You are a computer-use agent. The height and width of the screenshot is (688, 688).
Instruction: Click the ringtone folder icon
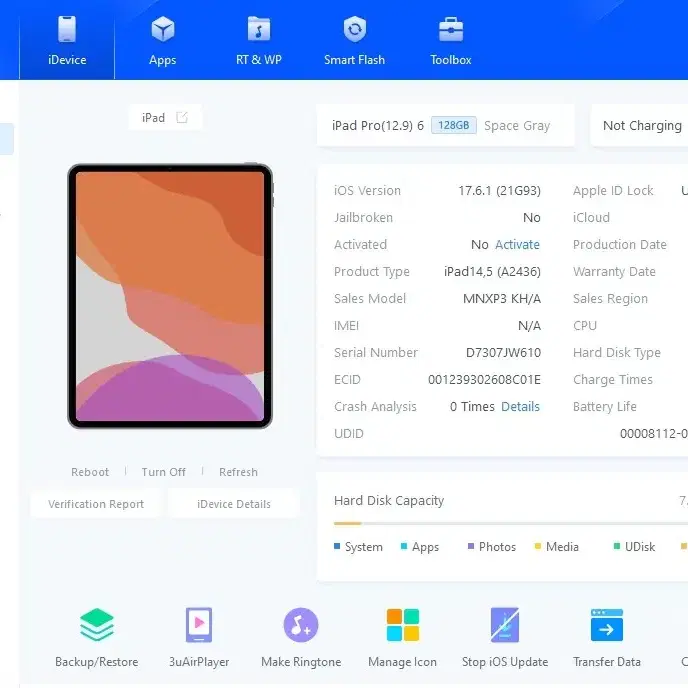258,29
